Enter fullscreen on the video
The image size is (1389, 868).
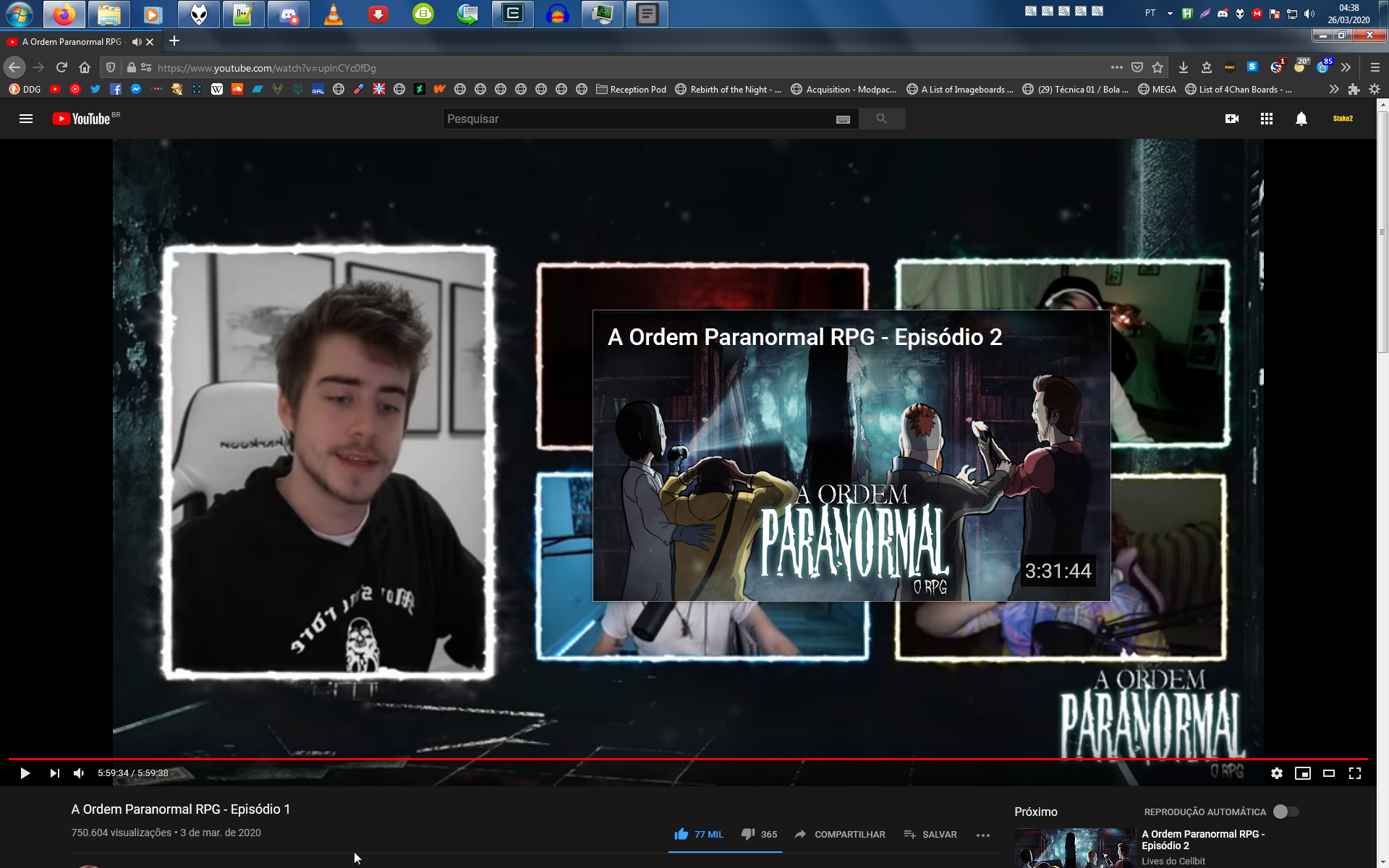(1354, 773)
